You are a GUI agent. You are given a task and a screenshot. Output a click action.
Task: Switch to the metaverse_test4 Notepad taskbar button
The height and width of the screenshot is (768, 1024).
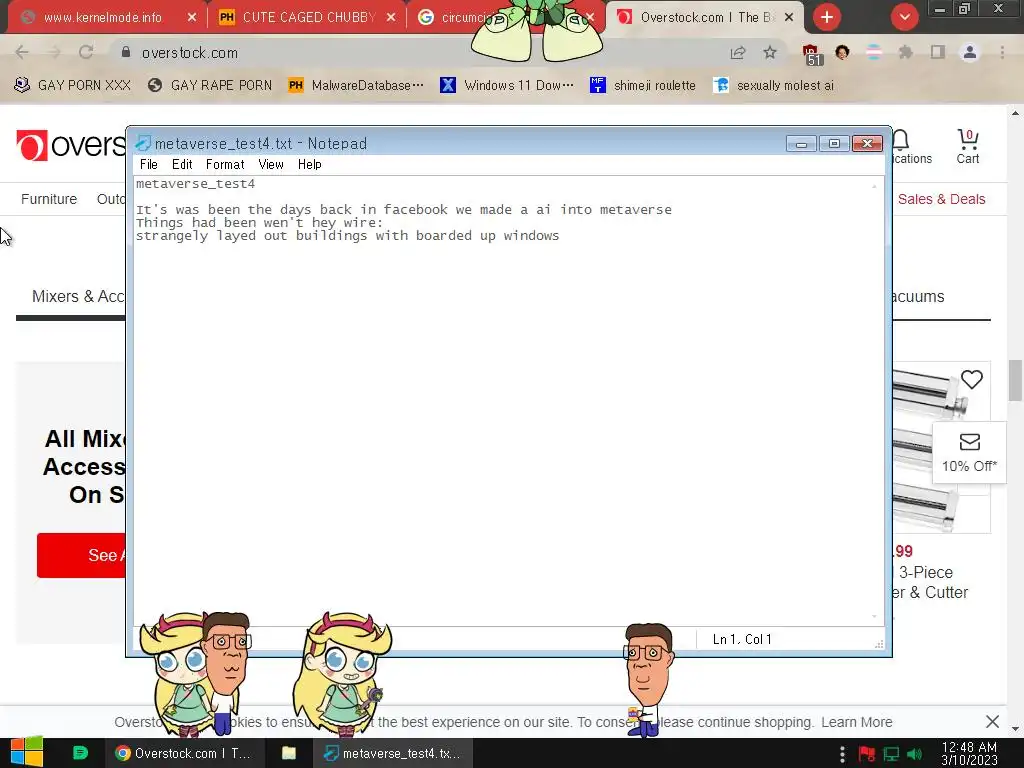point(392,753)
